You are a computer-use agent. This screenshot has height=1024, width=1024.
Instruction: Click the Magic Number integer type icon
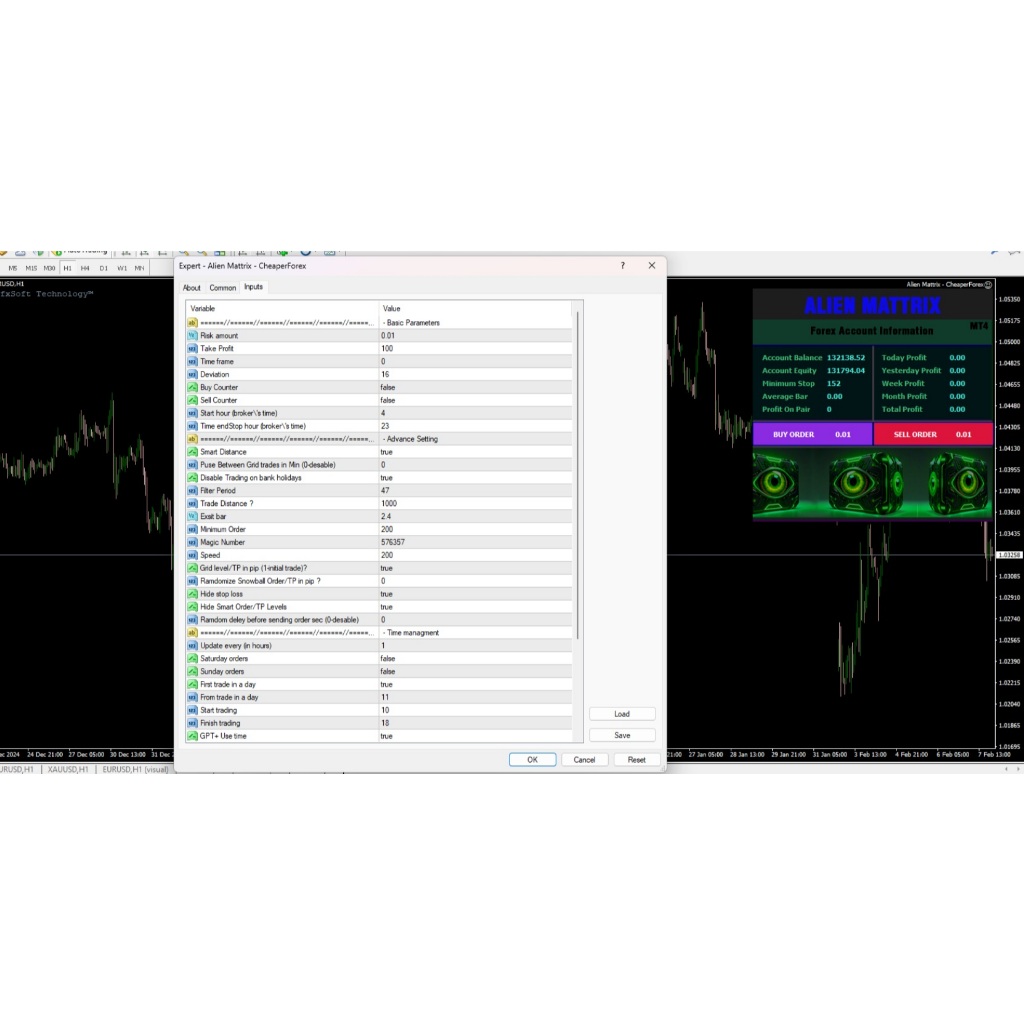click(x=192, y=542)
